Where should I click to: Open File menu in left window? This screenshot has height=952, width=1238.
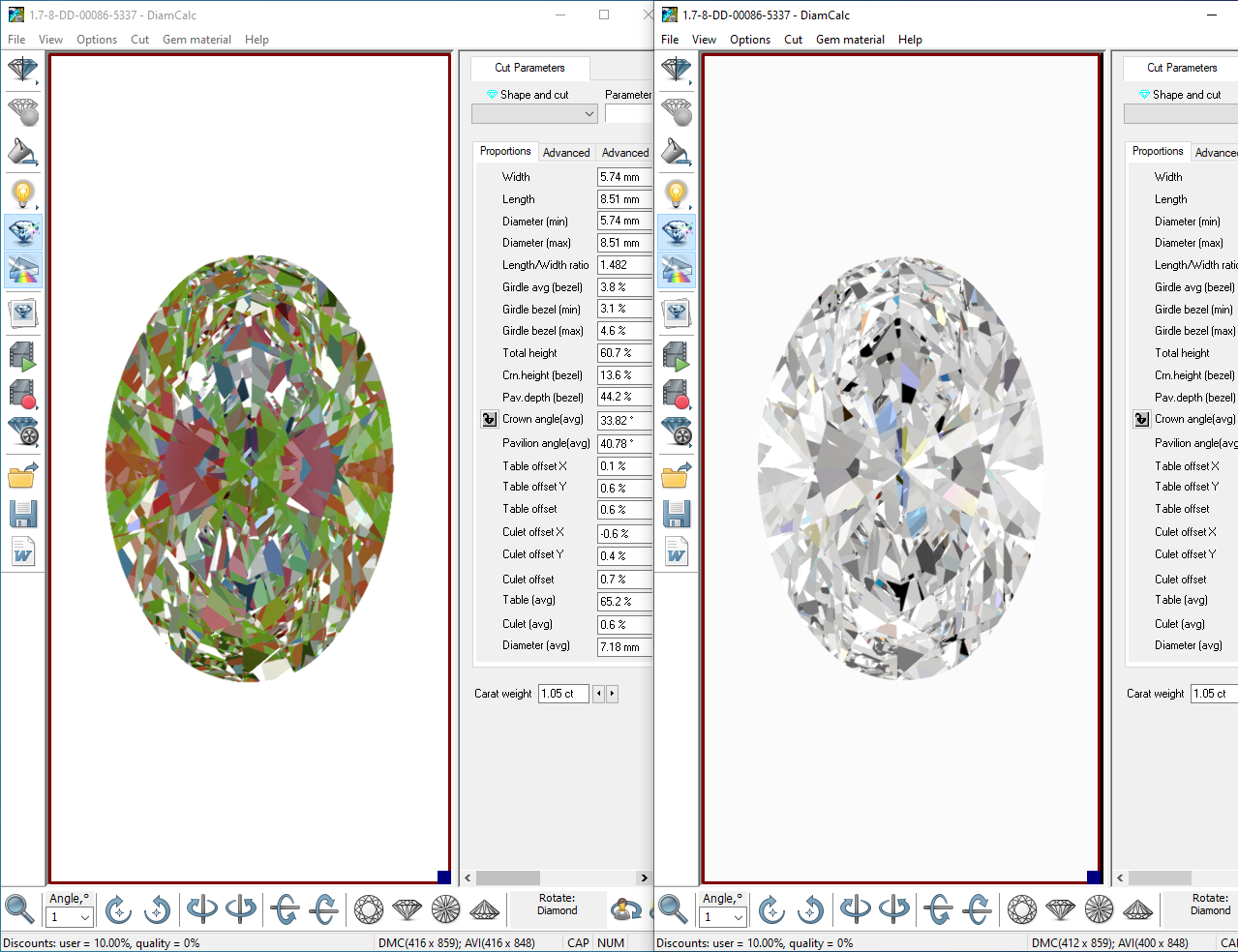tap(16, 40)
